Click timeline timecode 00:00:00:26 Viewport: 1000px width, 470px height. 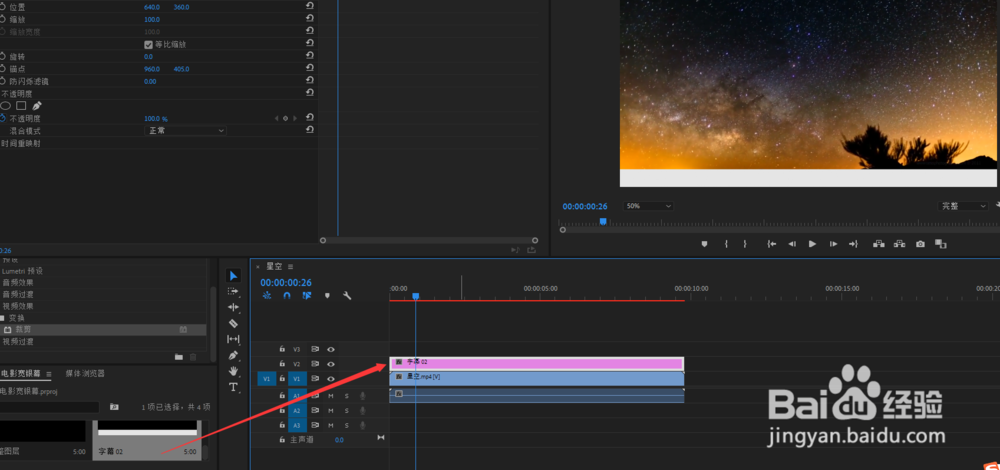point(286,282)
